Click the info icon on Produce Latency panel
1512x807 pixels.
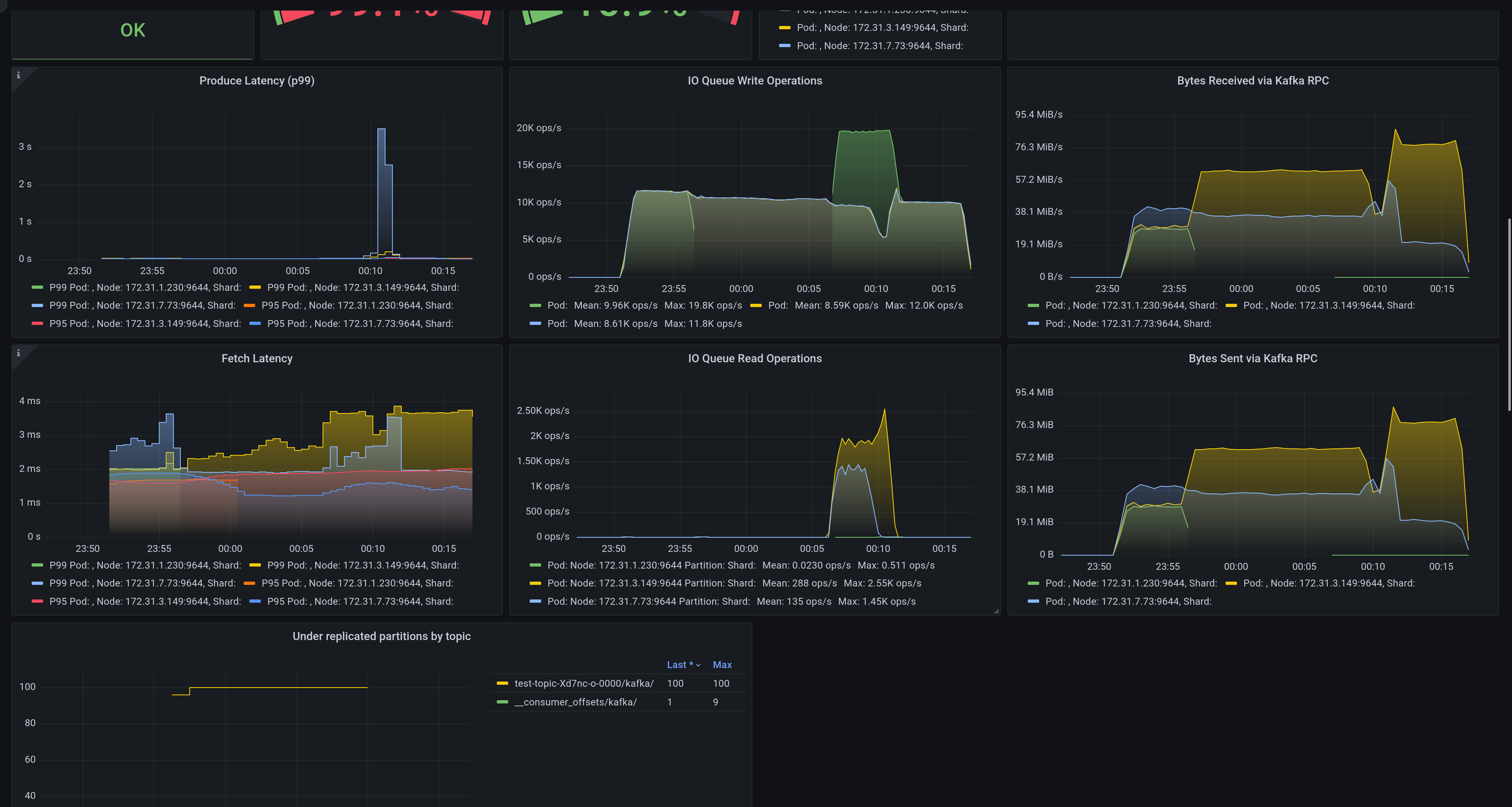[19, 75]
